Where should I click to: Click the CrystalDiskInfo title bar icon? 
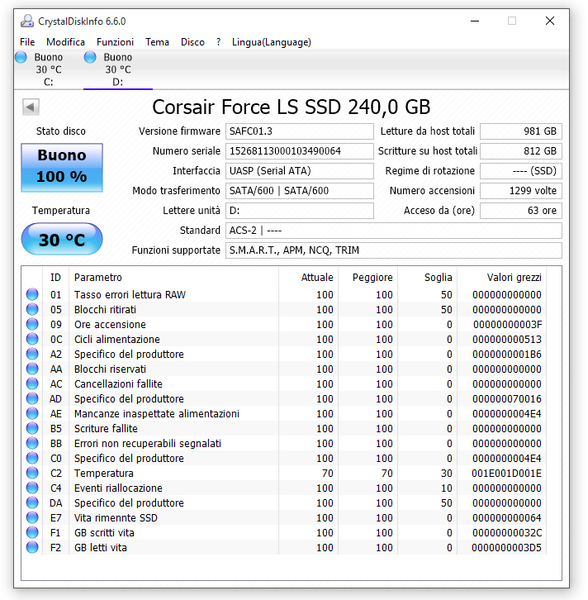(27, 21)
